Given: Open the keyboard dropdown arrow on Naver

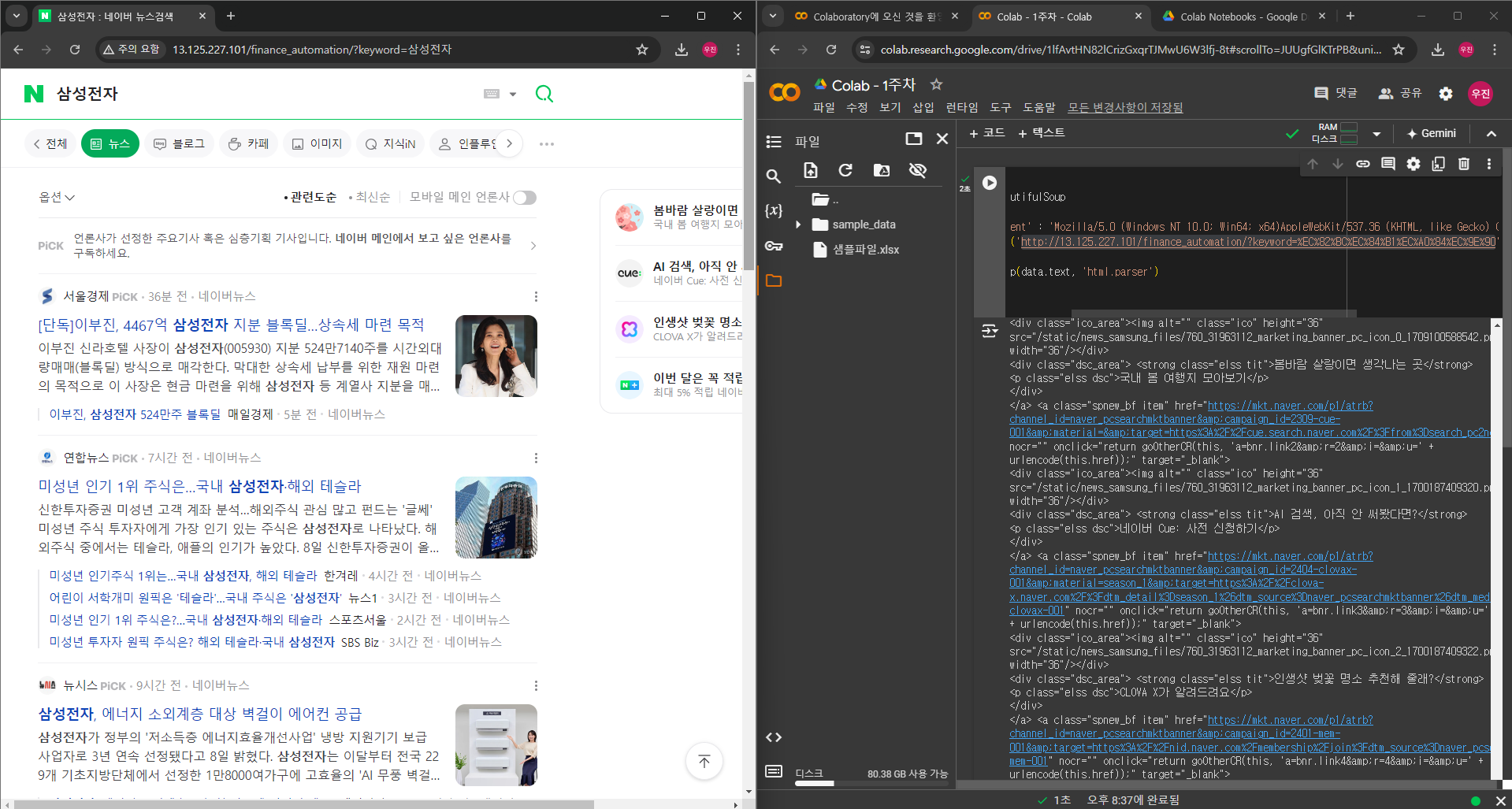Looking at the screenshot, I should pyautogui.click(x=513, y=94).
